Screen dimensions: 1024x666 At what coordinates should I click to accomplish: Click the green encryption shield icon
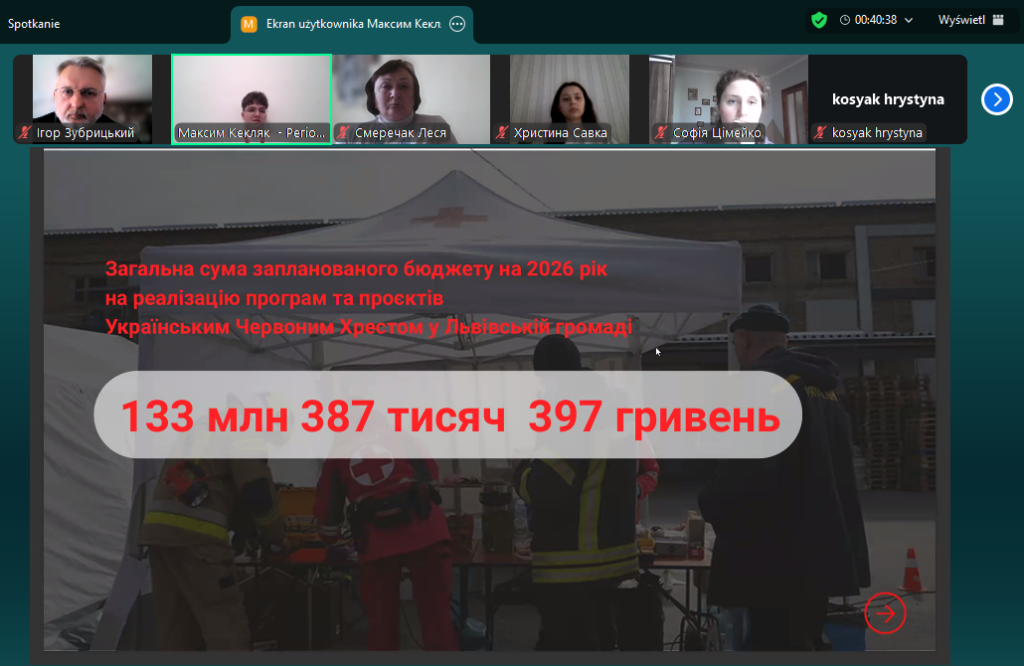819,20
